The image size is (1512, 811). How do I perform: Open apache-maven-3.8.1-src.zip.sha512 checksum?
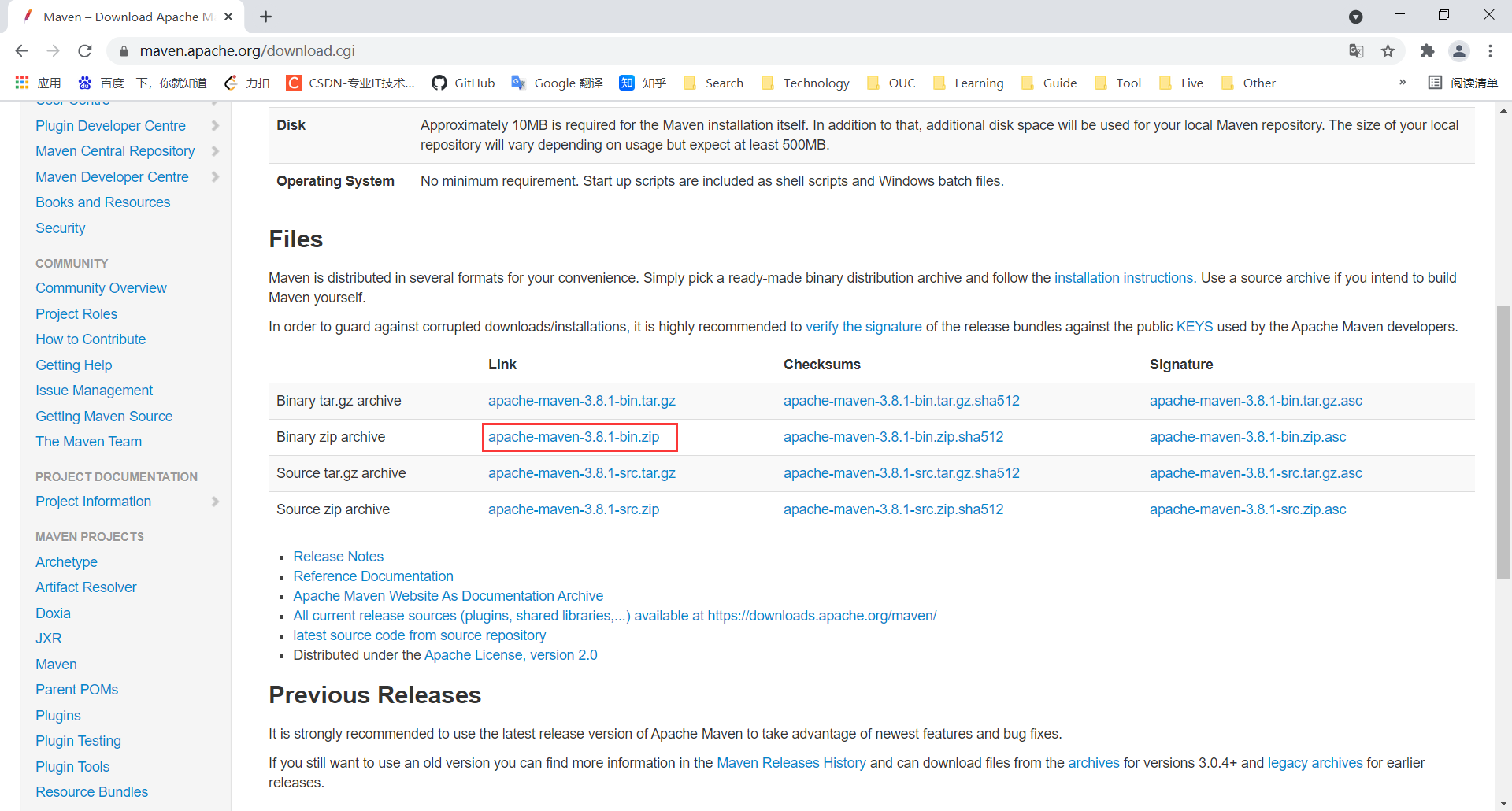click(894, 509)
